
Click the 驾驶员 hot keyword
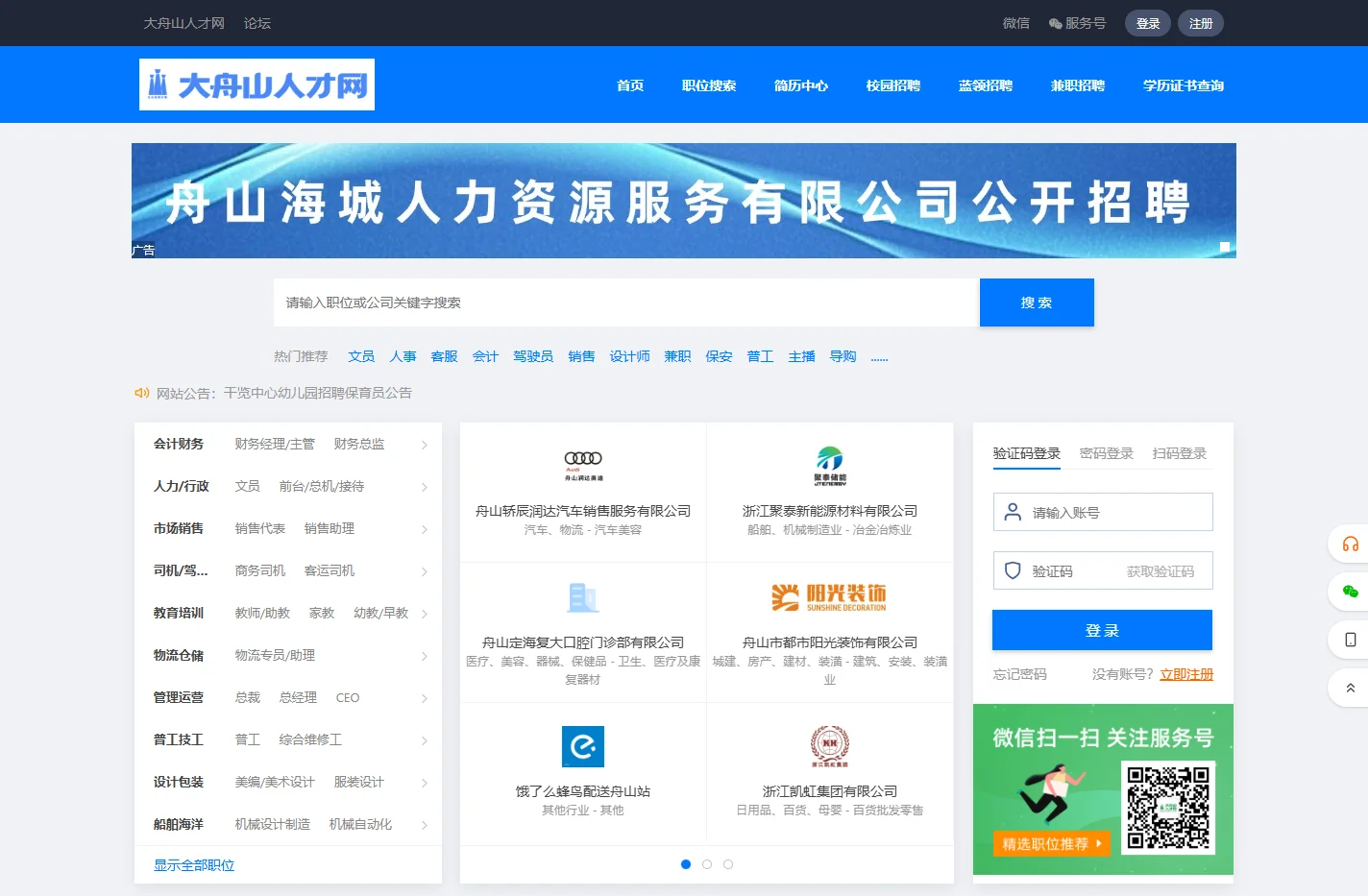pos(533,356)
